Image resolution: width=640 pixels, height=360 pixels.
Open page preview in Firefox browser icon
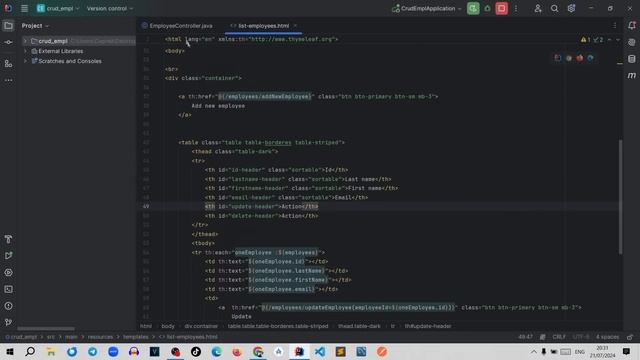tap(580, 58)
